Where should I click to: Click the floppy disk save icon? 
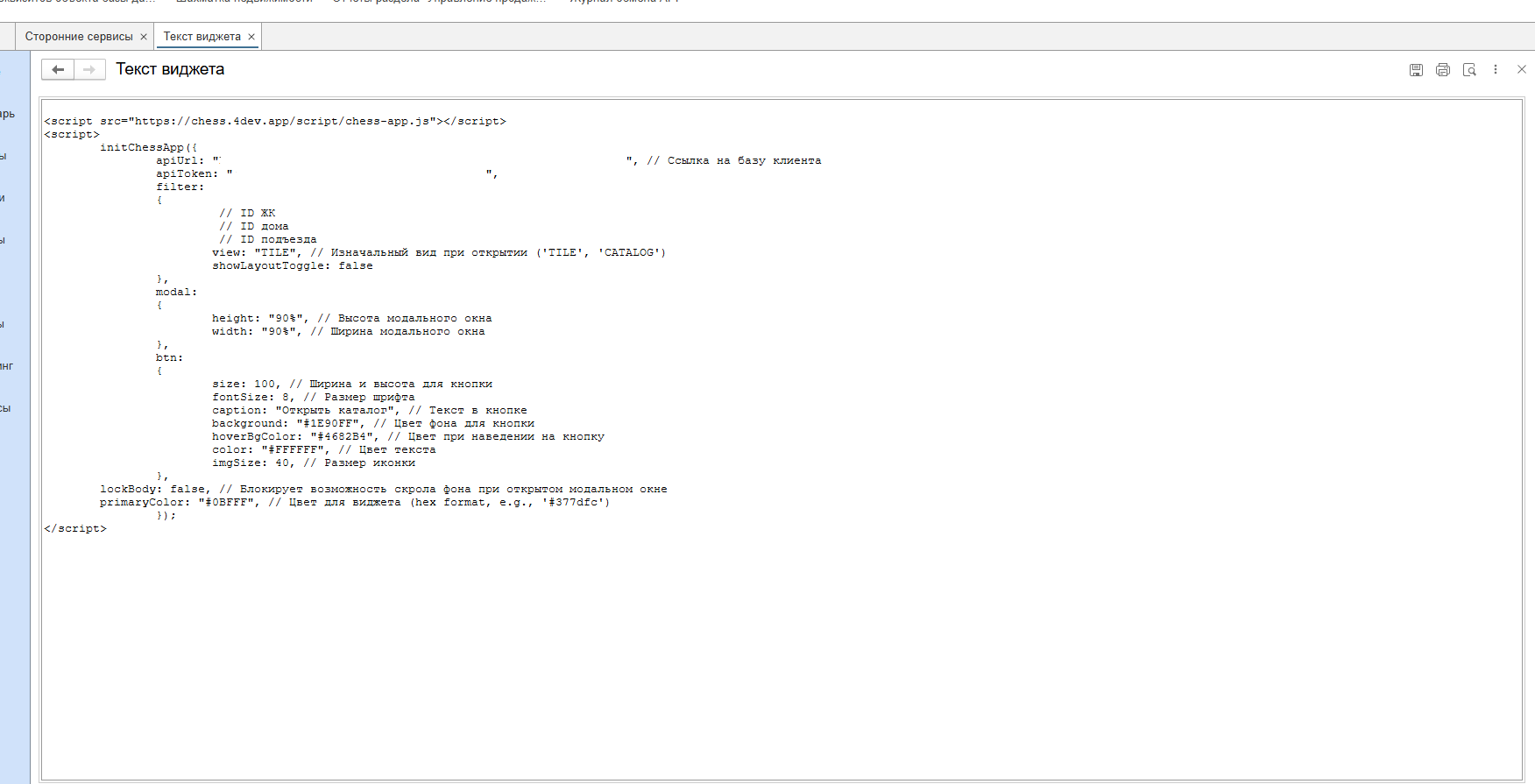pos(1416,70)
